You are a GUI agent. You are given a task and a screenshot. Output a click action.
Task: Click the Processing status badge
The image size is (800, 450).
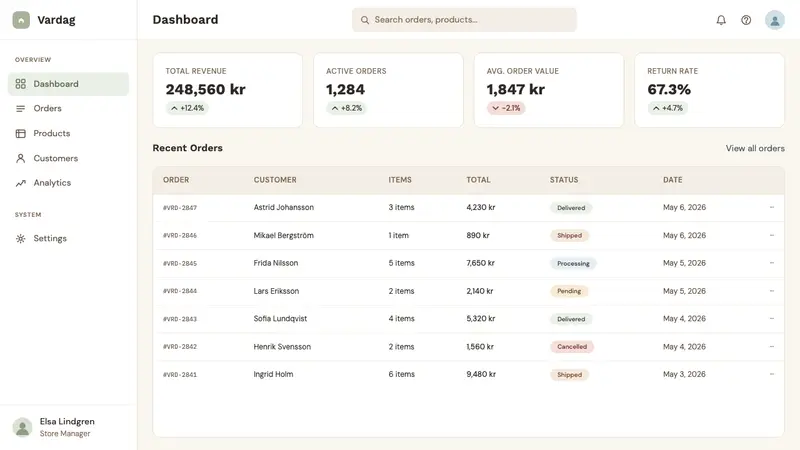click(573, 263)
